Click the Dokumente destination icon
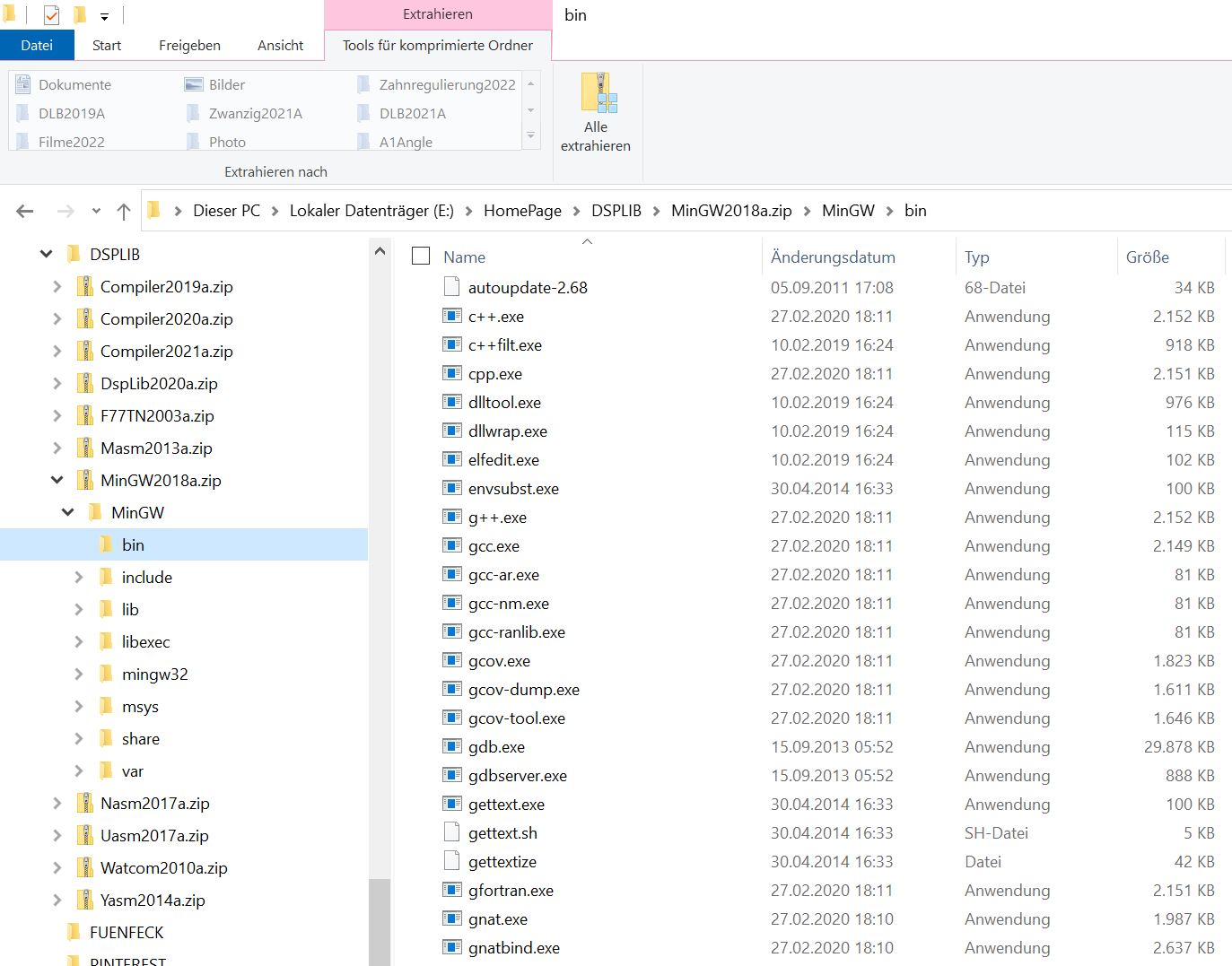This screenshot has width=1232, height=966. click(23, 84)
